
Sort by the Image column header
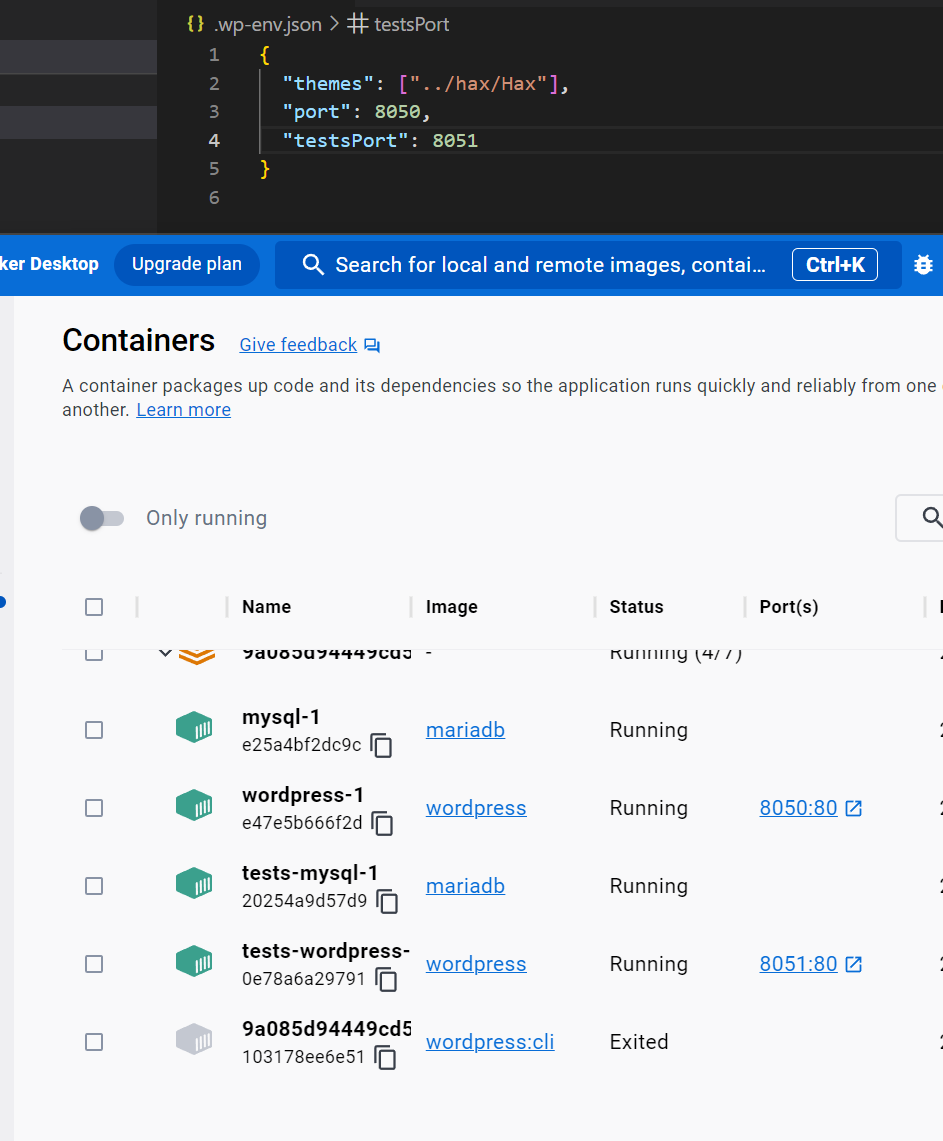click(x=451, y=607)
